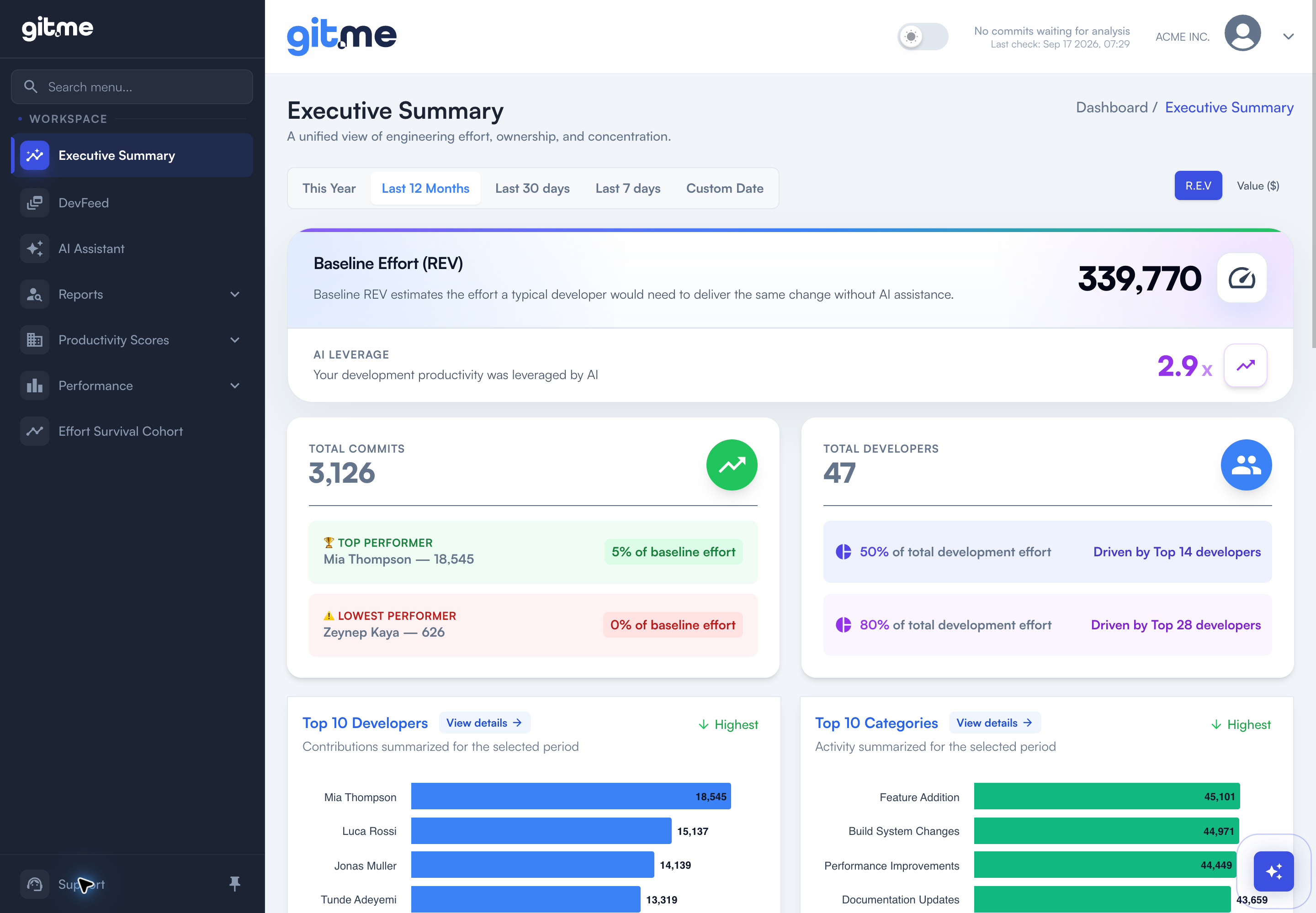
Task: Click the green Total Commits trending icon
Action: (732, 465)
